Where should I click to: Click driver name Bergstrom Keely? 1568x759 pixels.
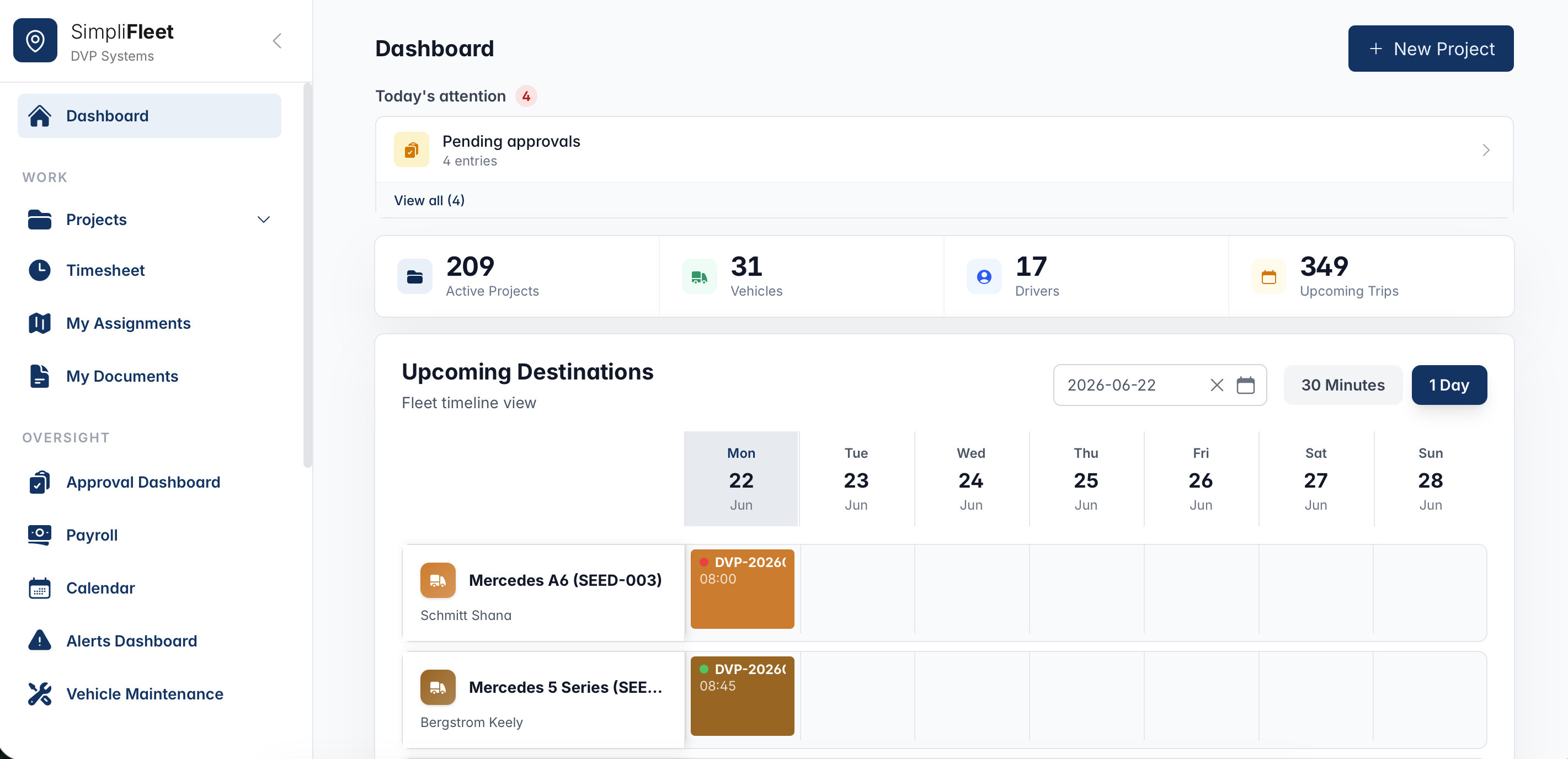coord(471,723)
